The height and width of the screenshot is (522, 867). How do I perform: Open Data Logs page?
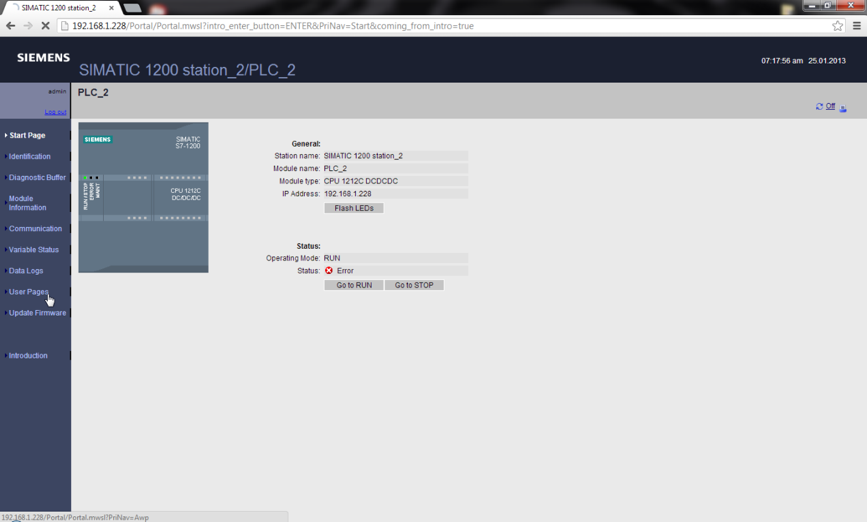point(25,270)
